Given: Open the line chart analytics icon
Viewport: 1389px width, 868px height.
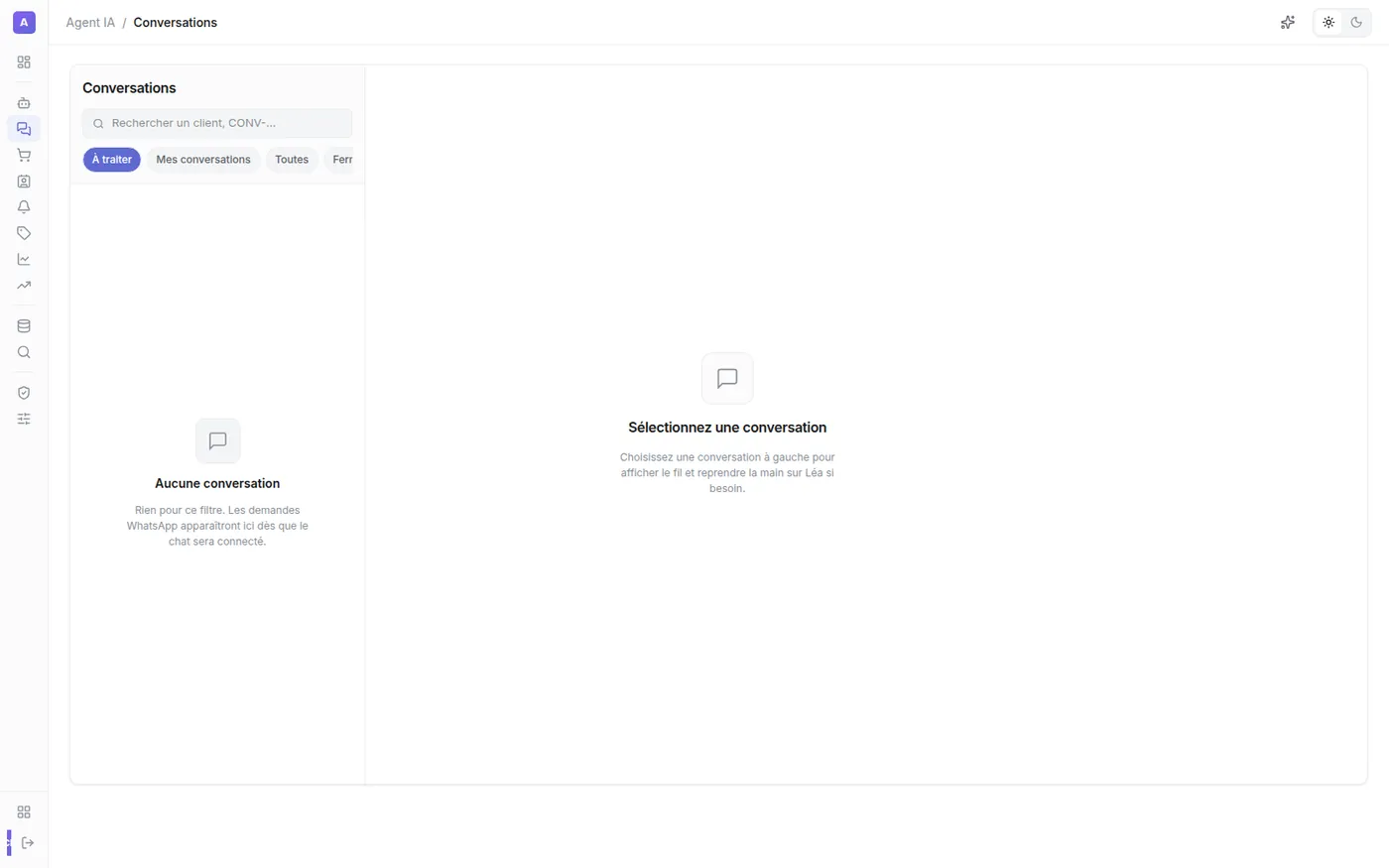Looking at the screenshot, I should click(24, 259).
